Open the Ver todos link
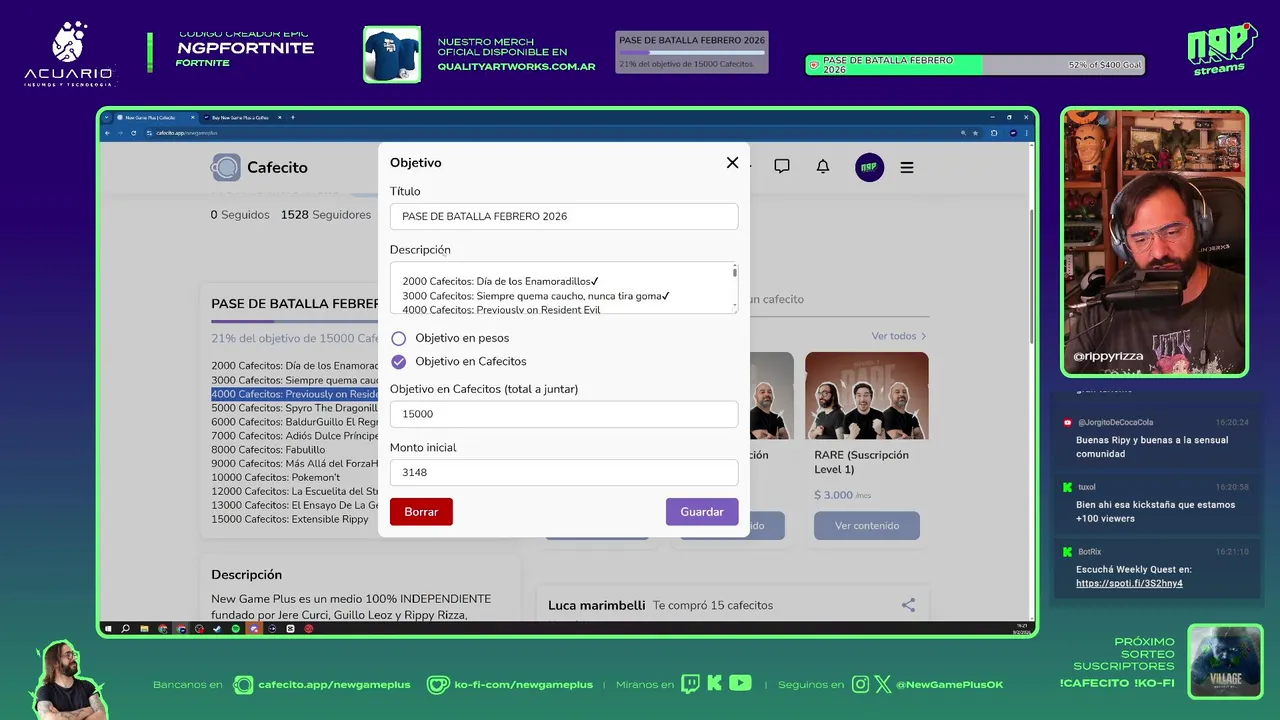1280x720 pixels. coord(899,336)
